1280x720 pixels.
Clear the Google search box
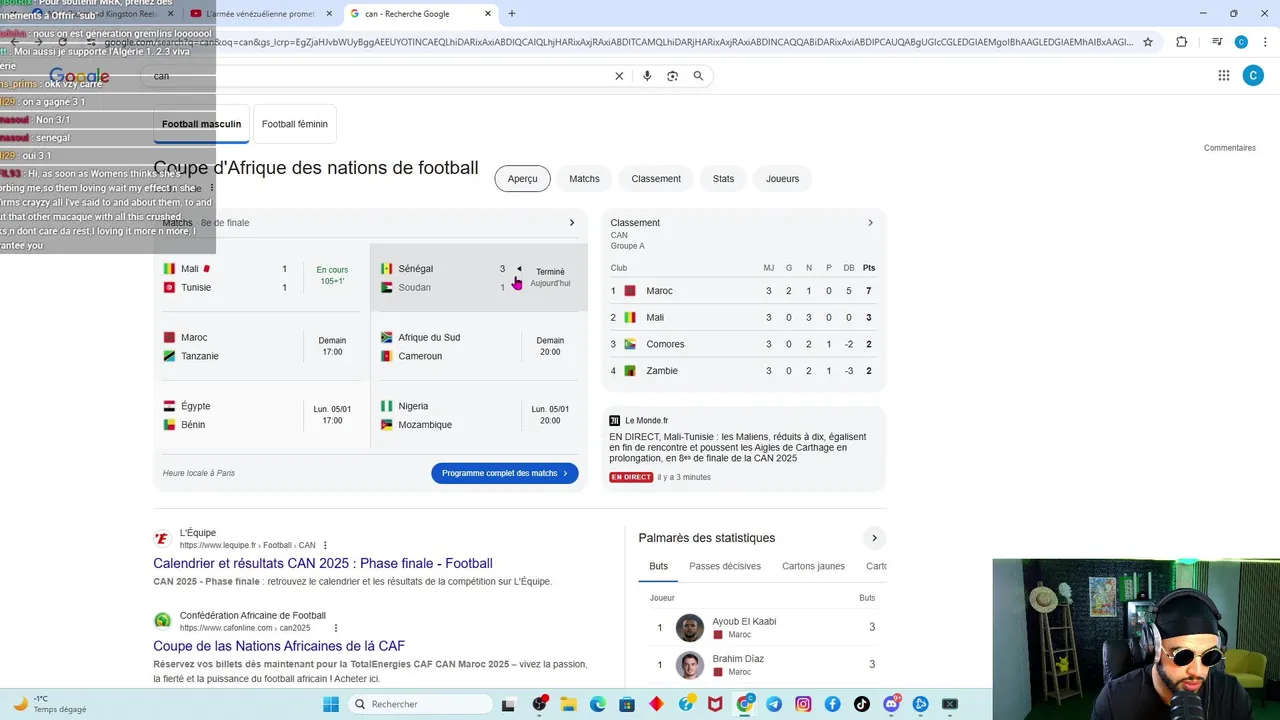pos(619,76)
